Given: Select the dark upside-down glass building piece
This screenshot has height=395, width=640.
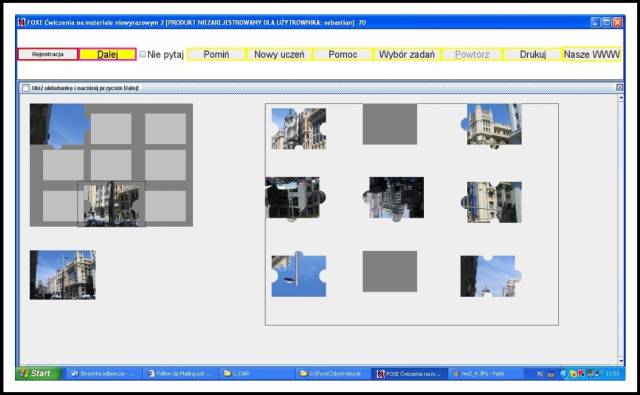Looking at the screenshot, I should point(393,198).
